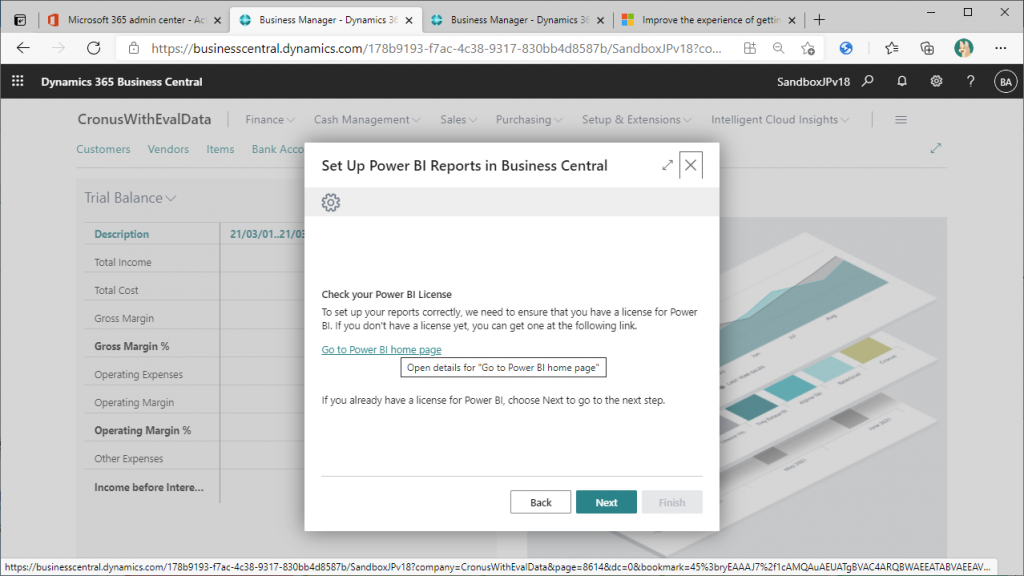Image resolution: width=1024 pixels, height=576 pixels.
Task: Open the browser profile picture
Action: [963, 48]
